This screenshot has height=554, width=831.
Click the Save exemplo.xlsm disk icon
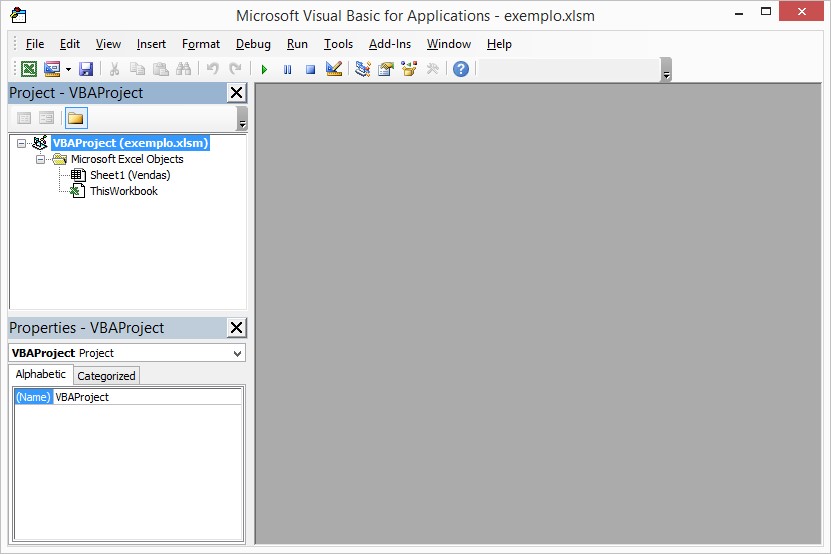click(x=86, y=69)
